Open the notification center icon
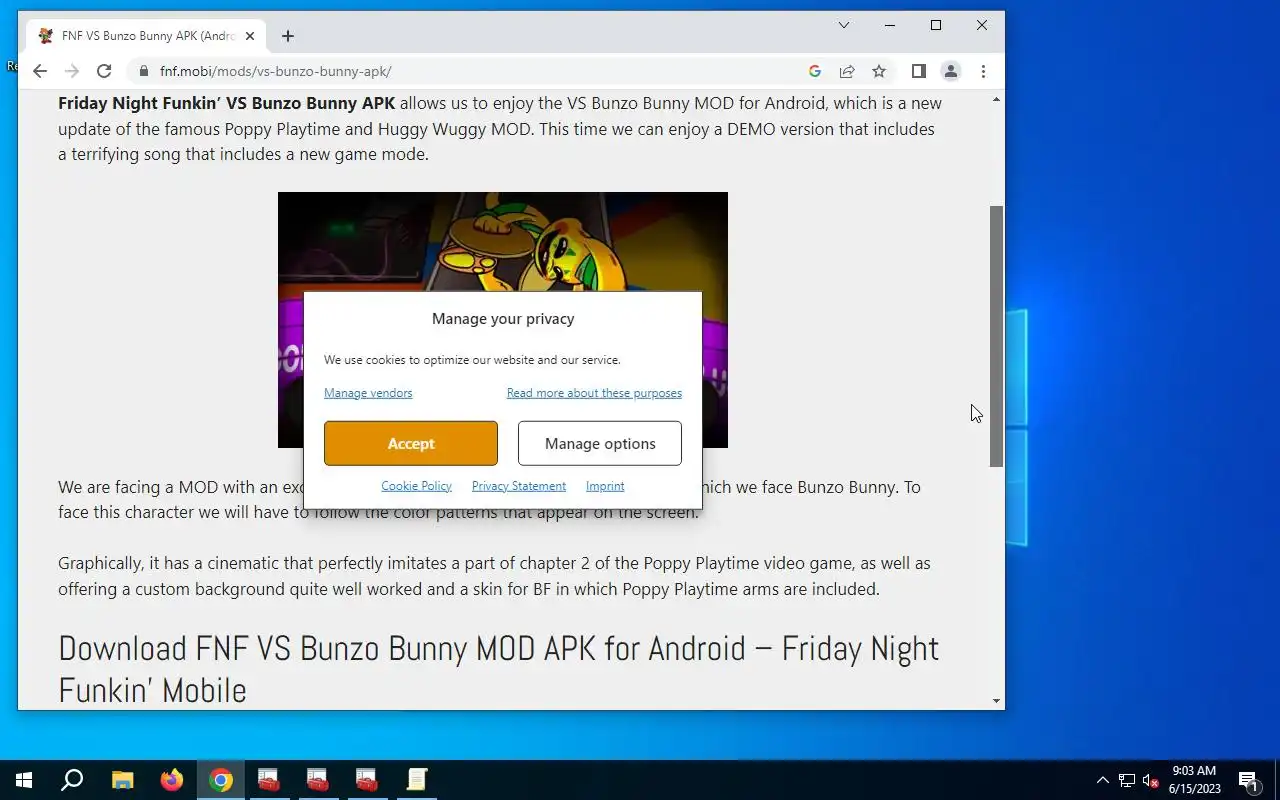 pos(1248,780)
